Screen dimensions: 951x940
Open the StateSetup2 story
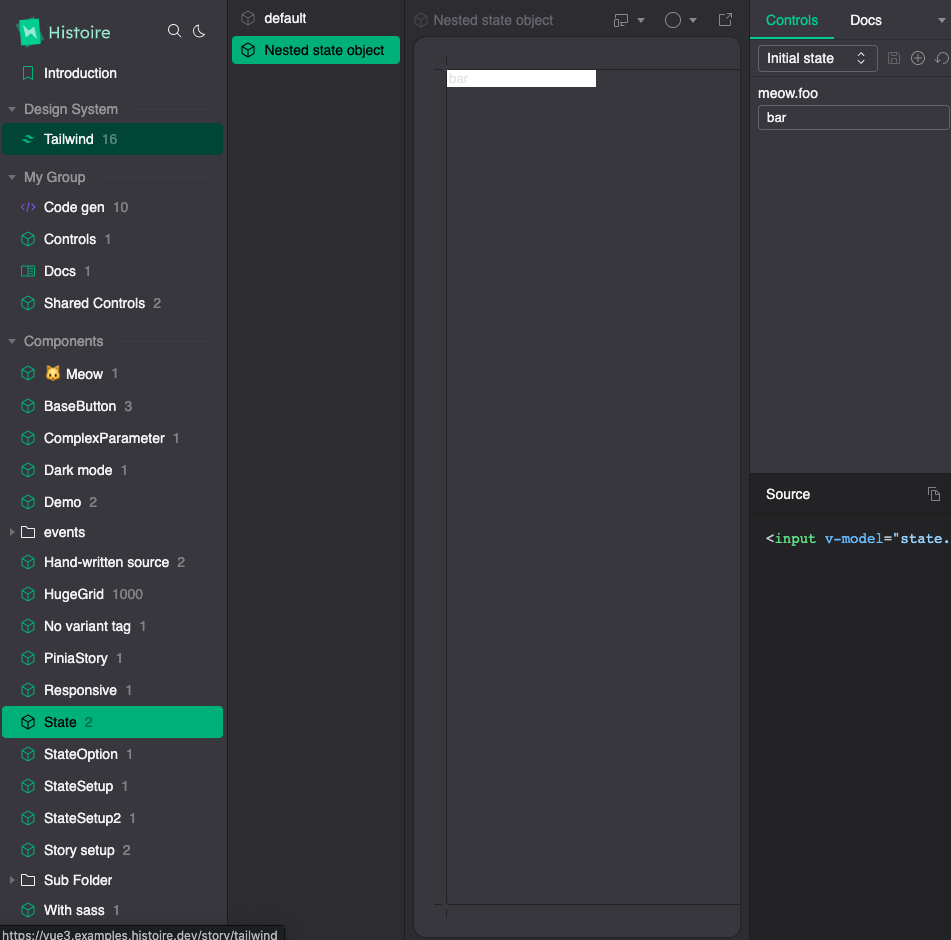point(112,818)
